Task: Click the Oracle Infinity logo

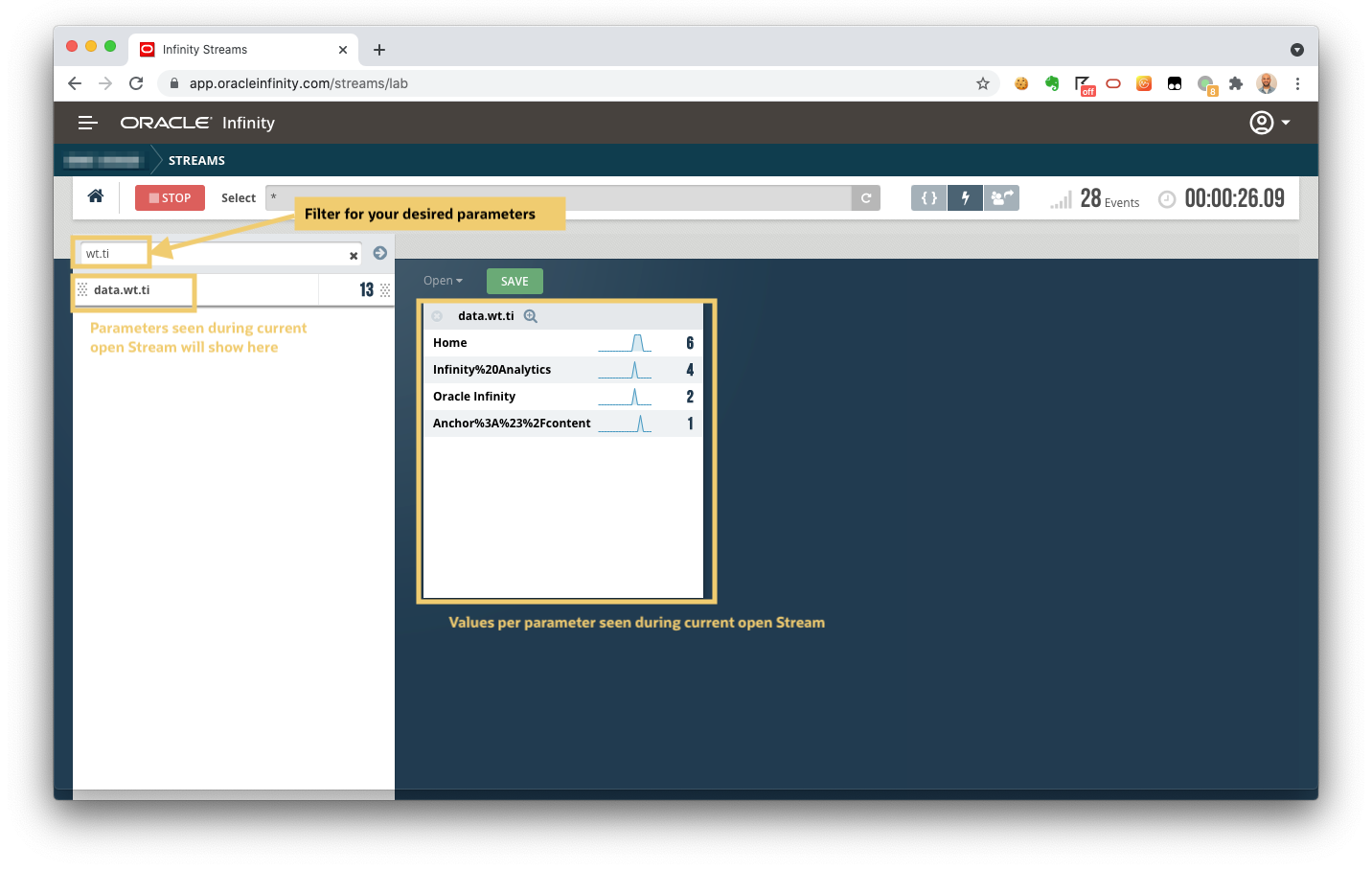Action: coord(197,123)
